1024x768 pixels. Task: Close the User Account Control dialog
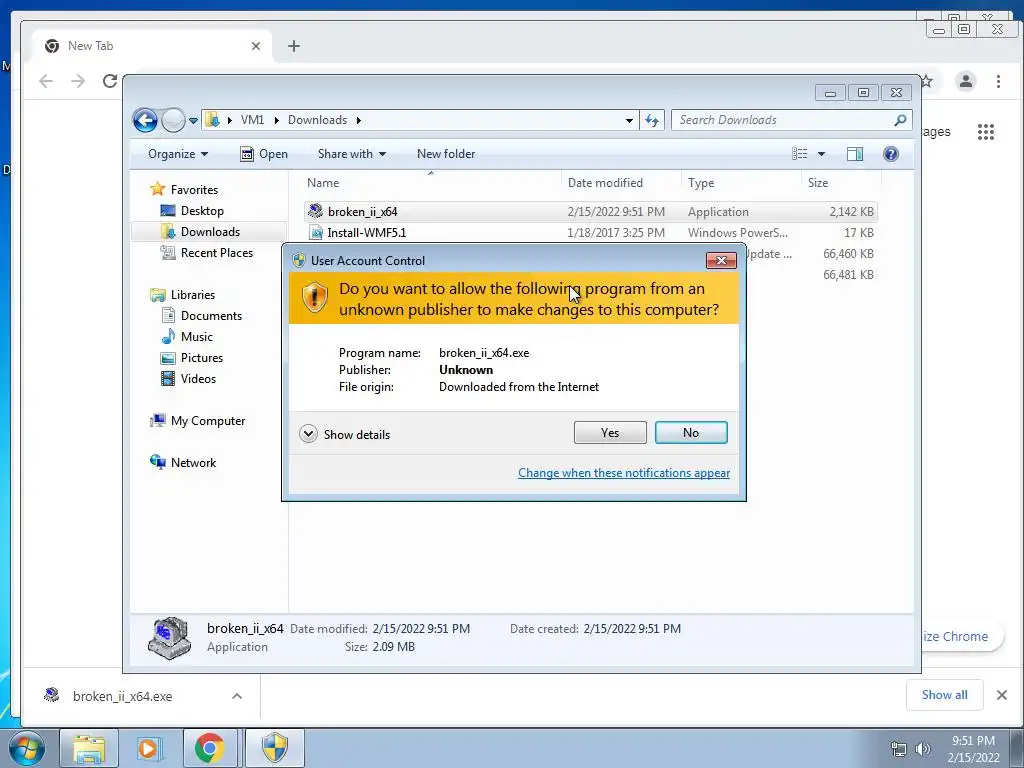[721, 261]
